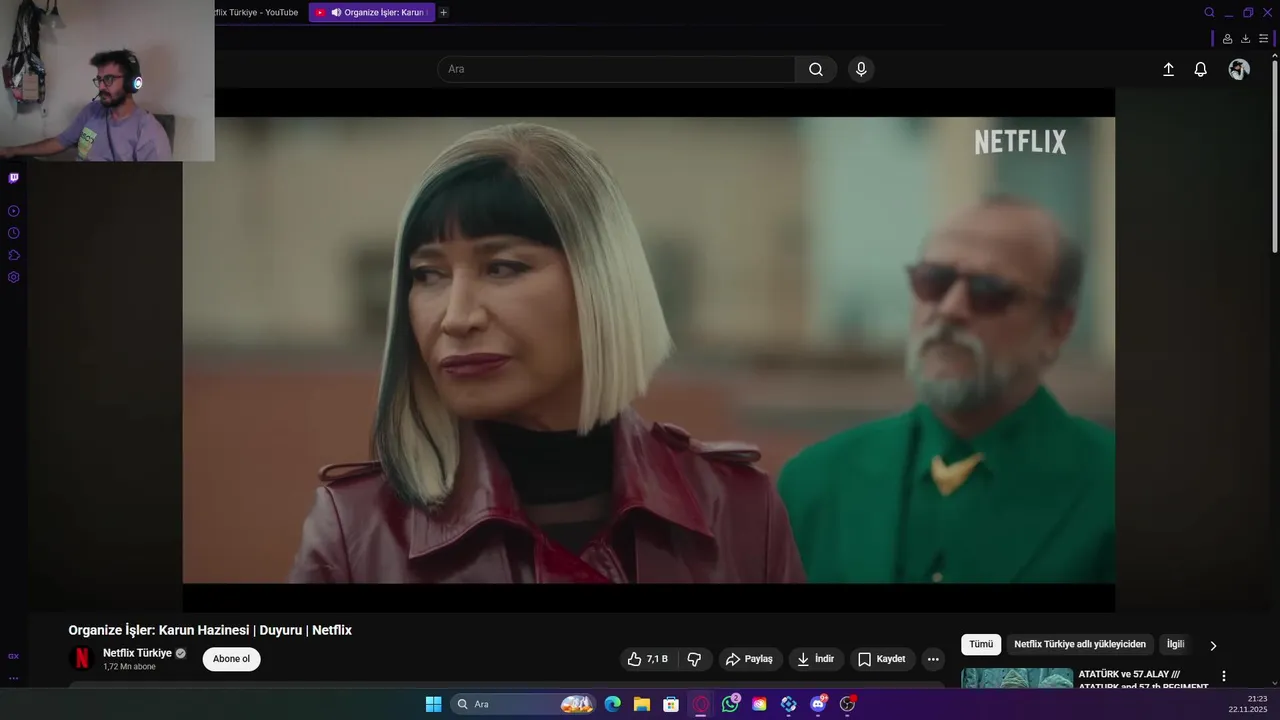Focus the YouTube Ara search field
Image resolution: width=1280 pixels, height=720 pixels.
(616, 69)
